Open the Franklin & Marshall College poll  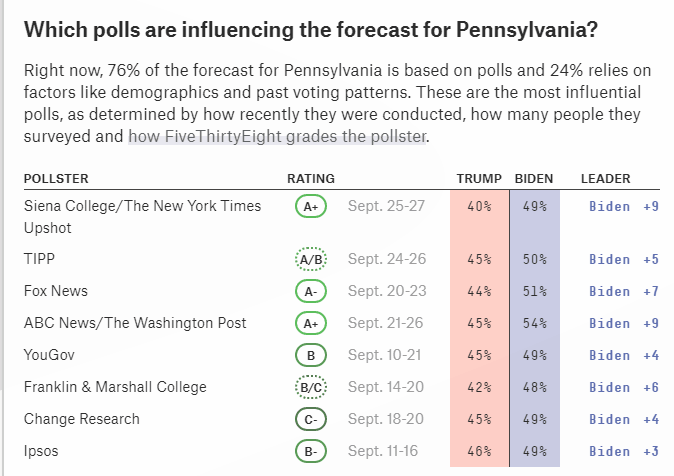click(x=115, y=387)
